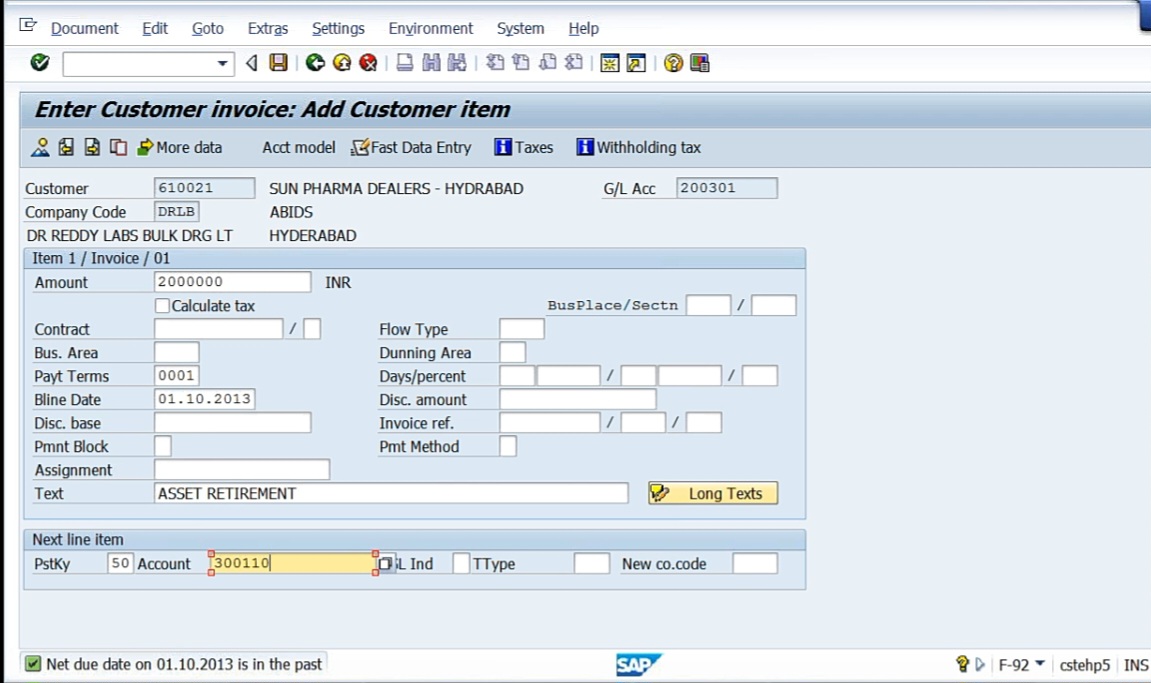Click the Long Texts button
The height and width of the screenshot is (683, 1151).
click(713, 494)
